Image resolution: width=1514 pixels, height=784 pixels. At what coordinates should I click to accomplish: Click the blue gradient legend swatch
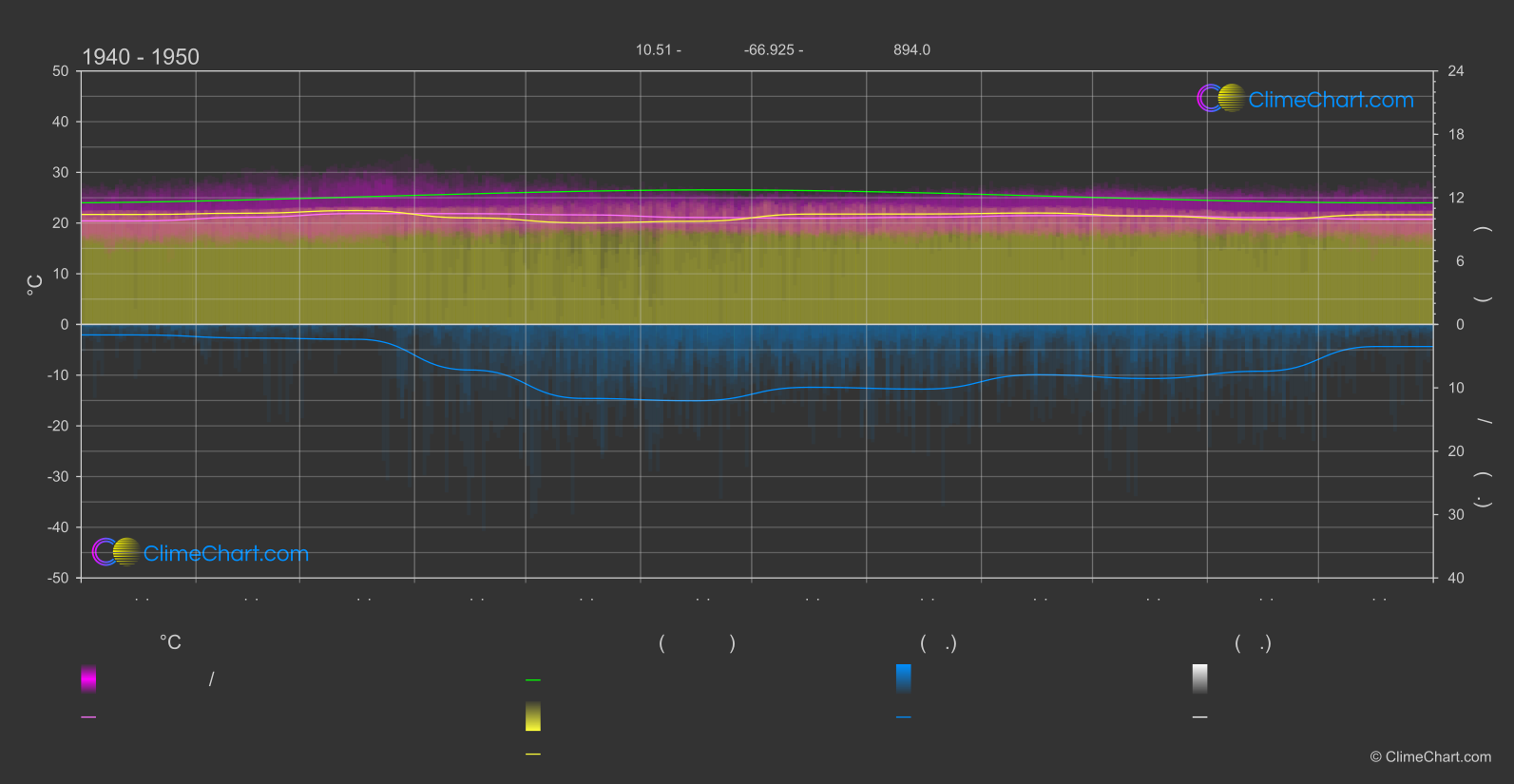[x=904, y=679]
